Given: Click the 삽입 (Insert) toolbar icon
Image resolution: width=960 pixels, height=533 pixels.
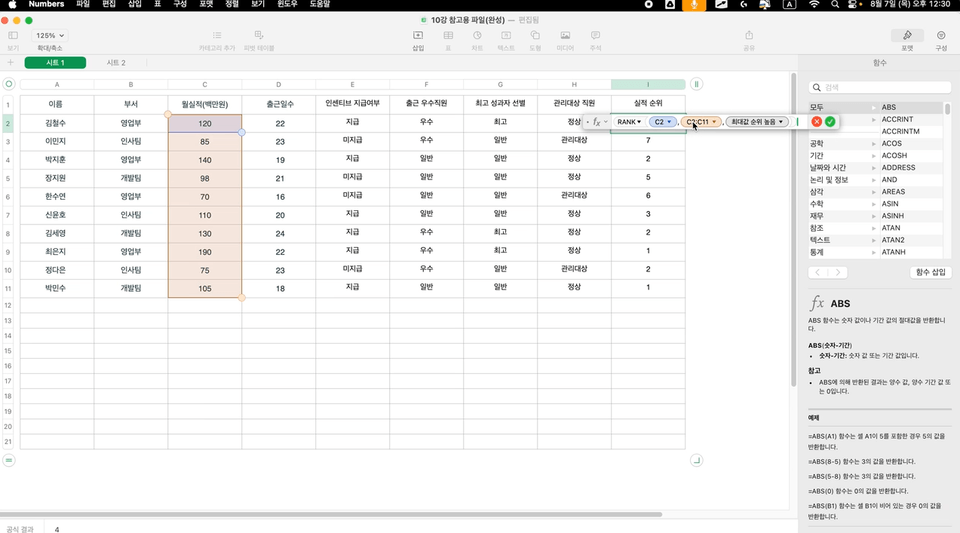Looking at the screenshot, I should [x=418, y=35].
